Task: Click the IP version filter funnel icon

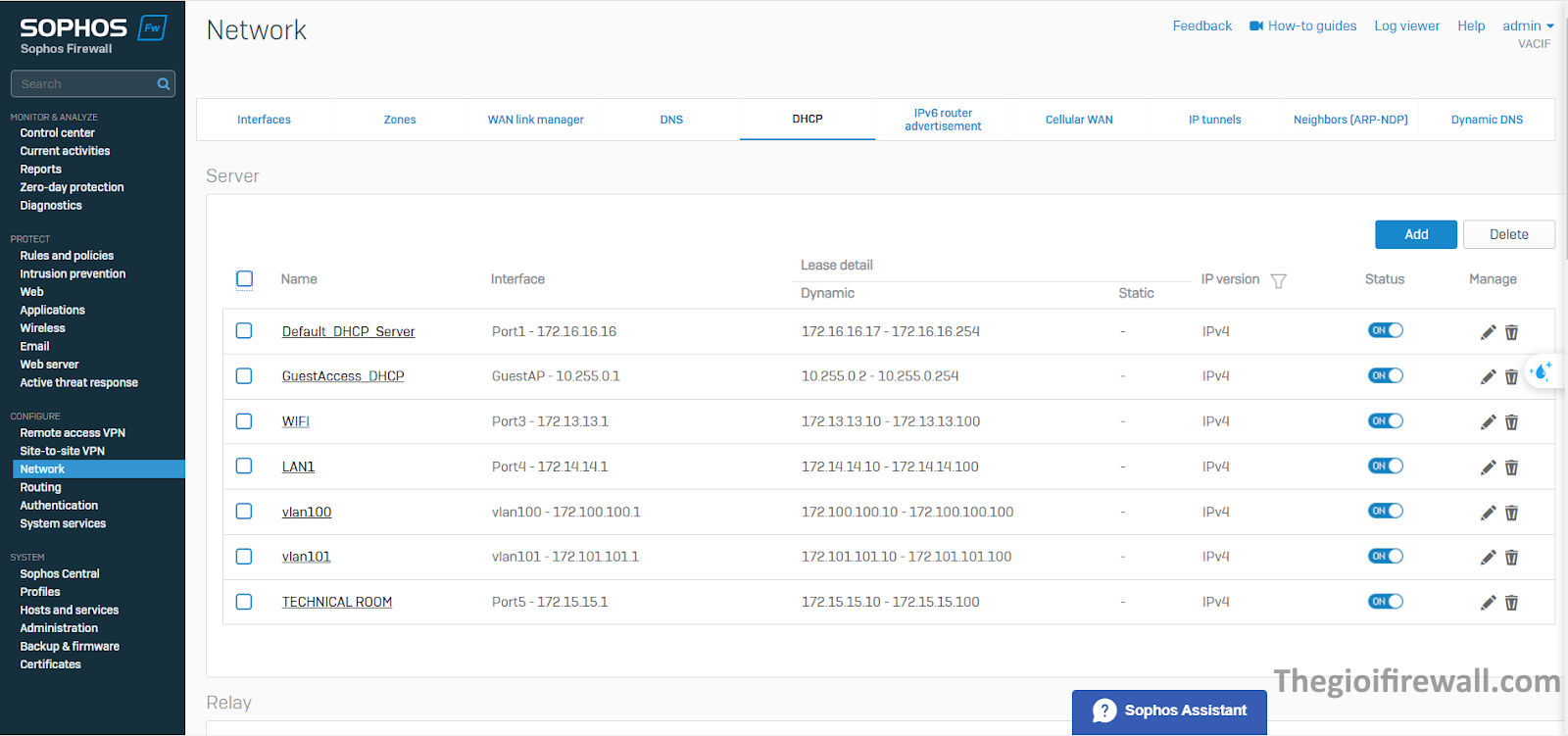Action: [x=1278, y=281]
